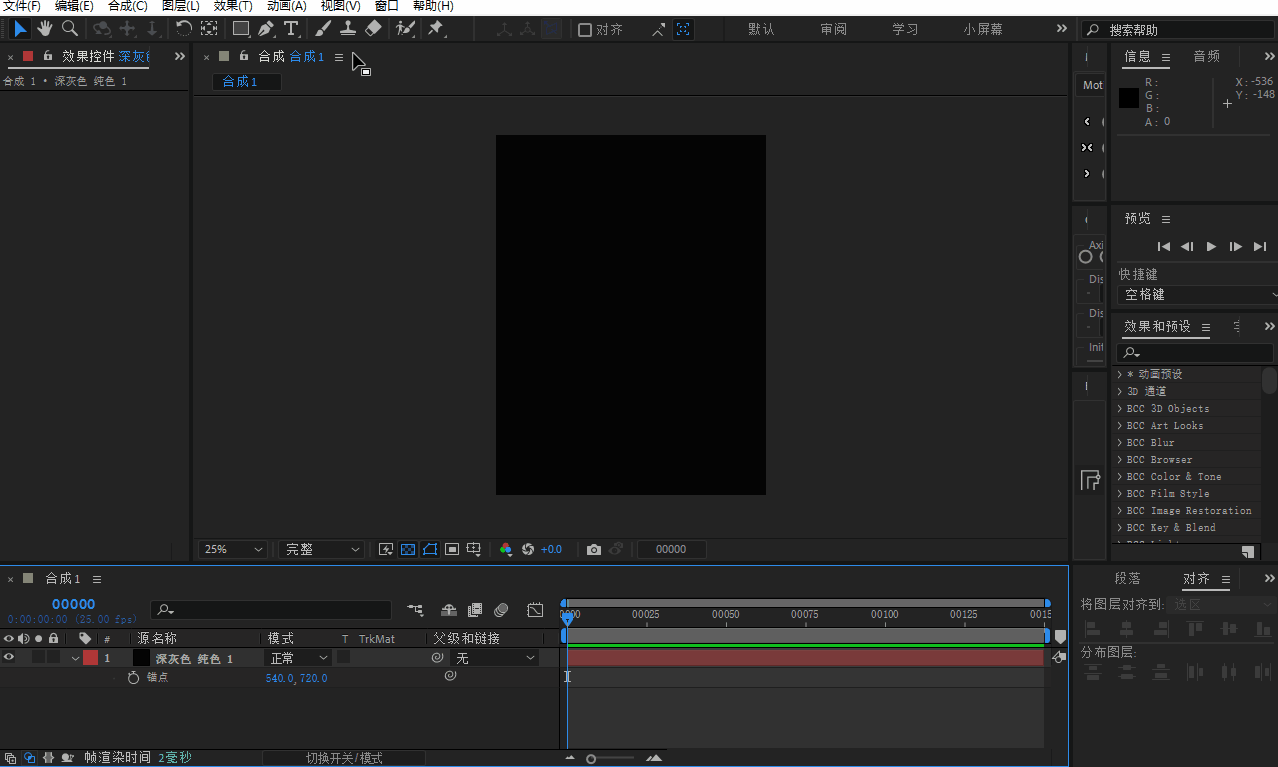Activate the Puppet Pin tool
Viewport: 1278px width, 767px height.
pos(436,29)
